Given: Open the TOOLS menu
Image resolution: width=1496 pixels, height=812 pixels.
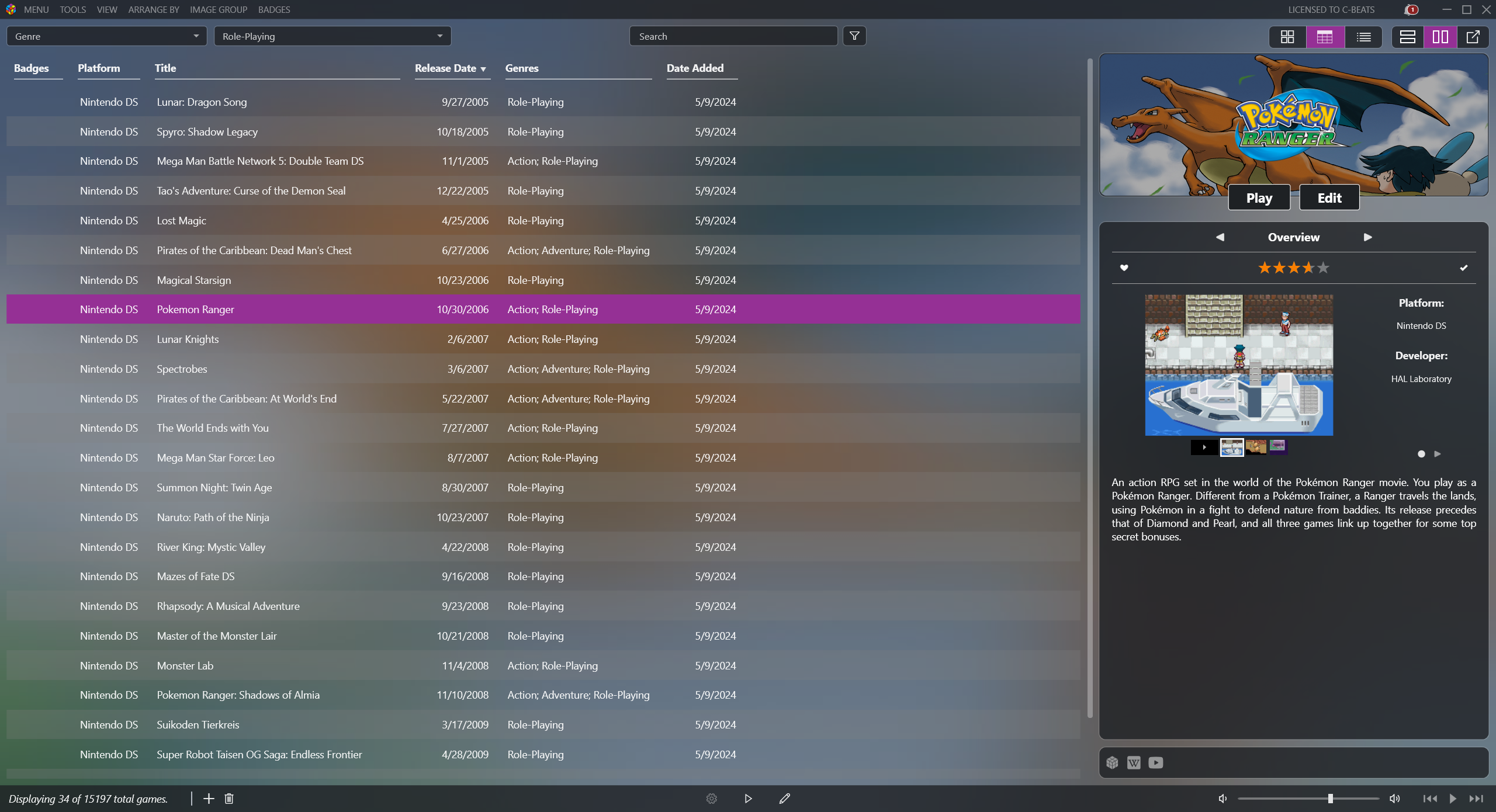Looking at the screenshot, I should point(72,9).
